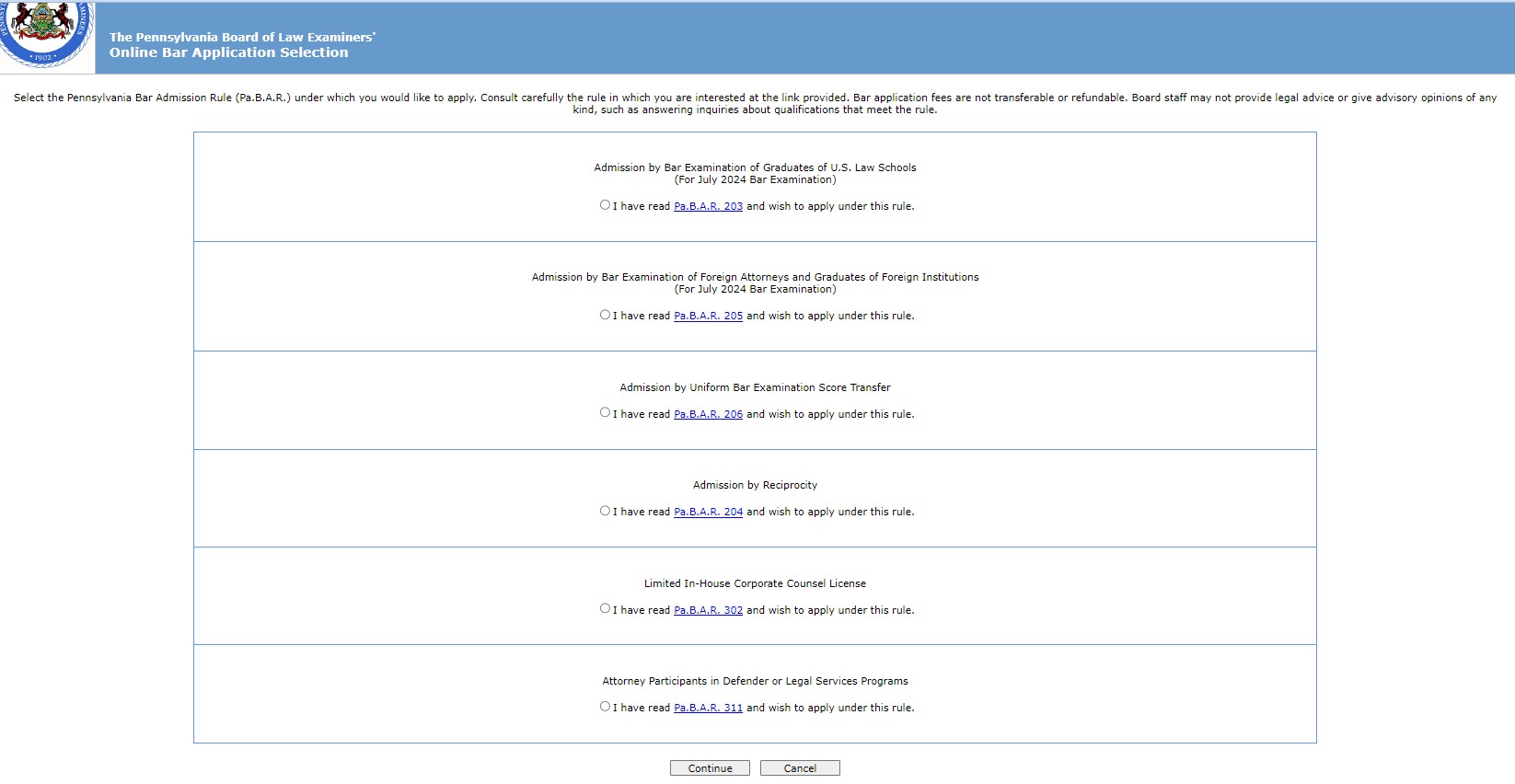Click the Attorney Participants in Defender Programs heading
This screenshot has height=784, width=1515.
[755, 682]
